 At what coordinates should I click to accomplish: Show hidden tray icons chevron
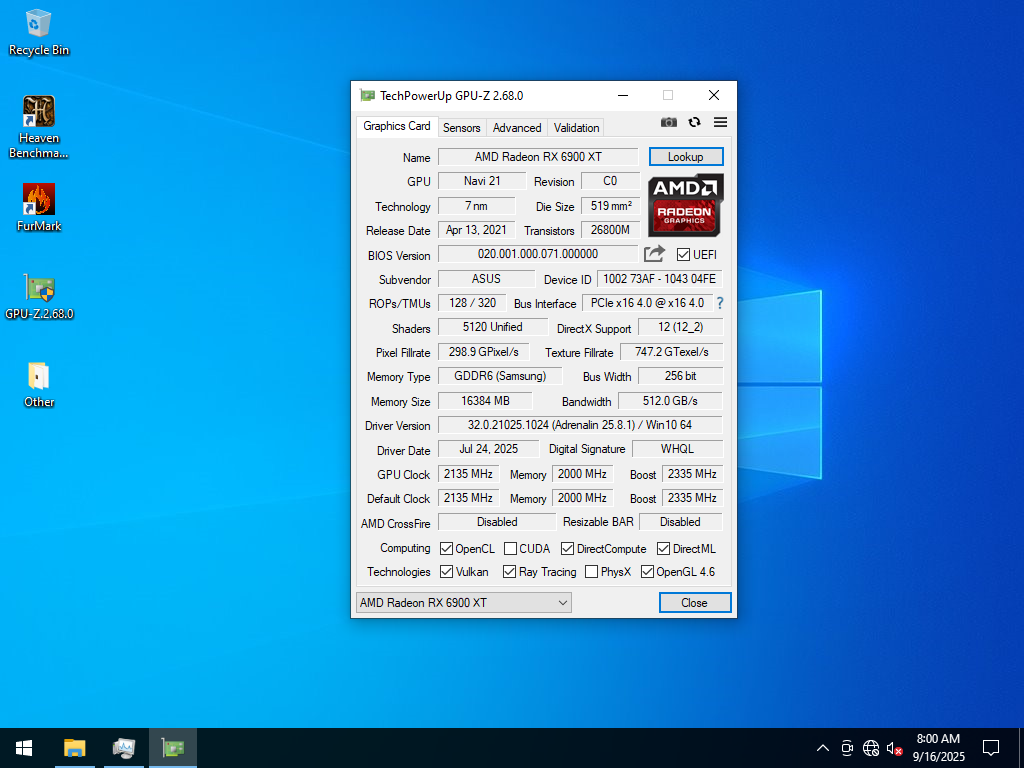click(x=823, y=748)
